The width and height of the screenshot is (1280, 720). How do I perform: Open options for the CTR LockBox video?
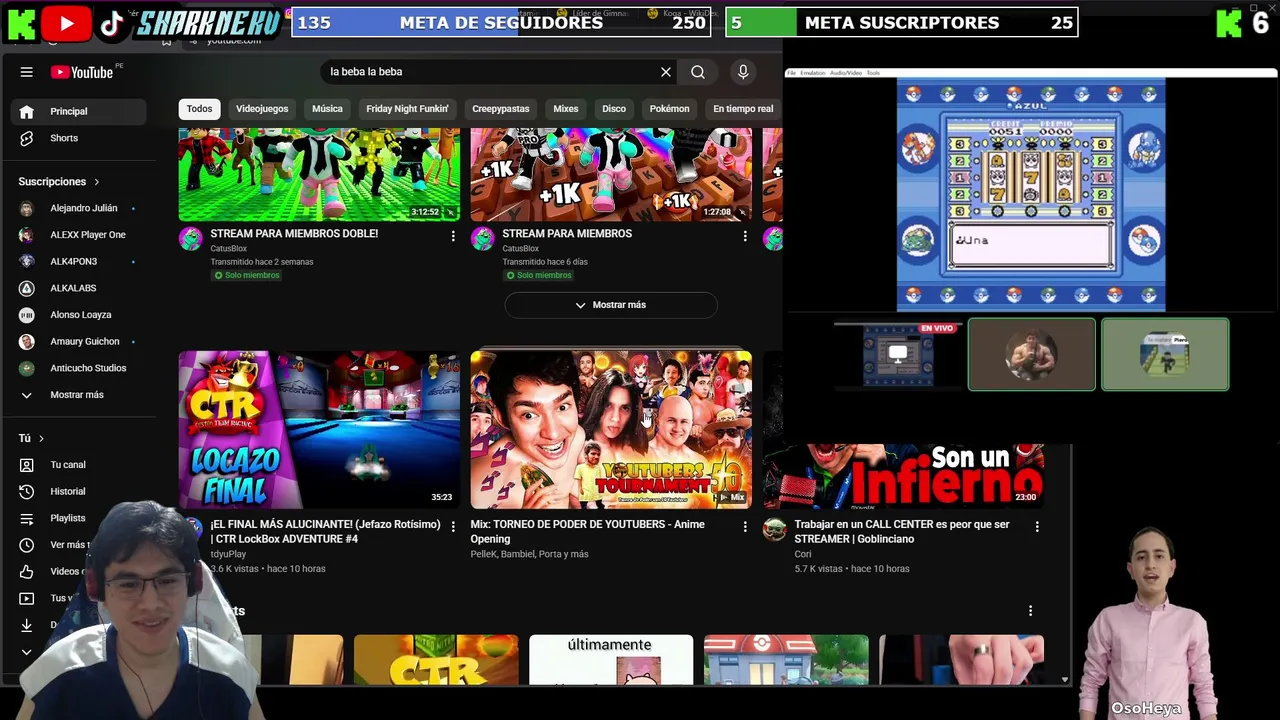point(453,527)
